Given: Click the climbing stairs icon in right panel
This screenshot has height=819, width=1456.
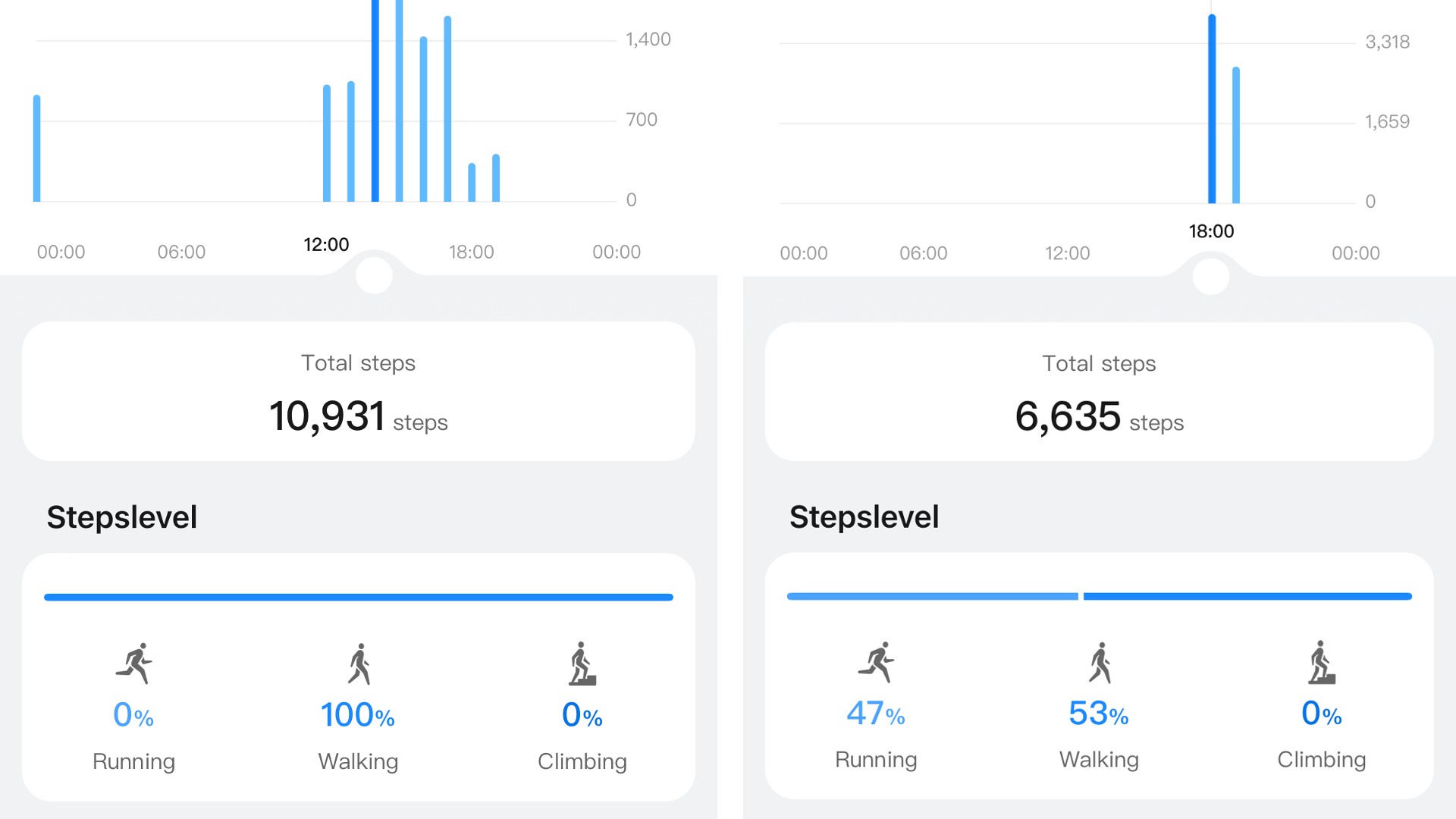Looking at the screenshot, I should coord(1322,662).
